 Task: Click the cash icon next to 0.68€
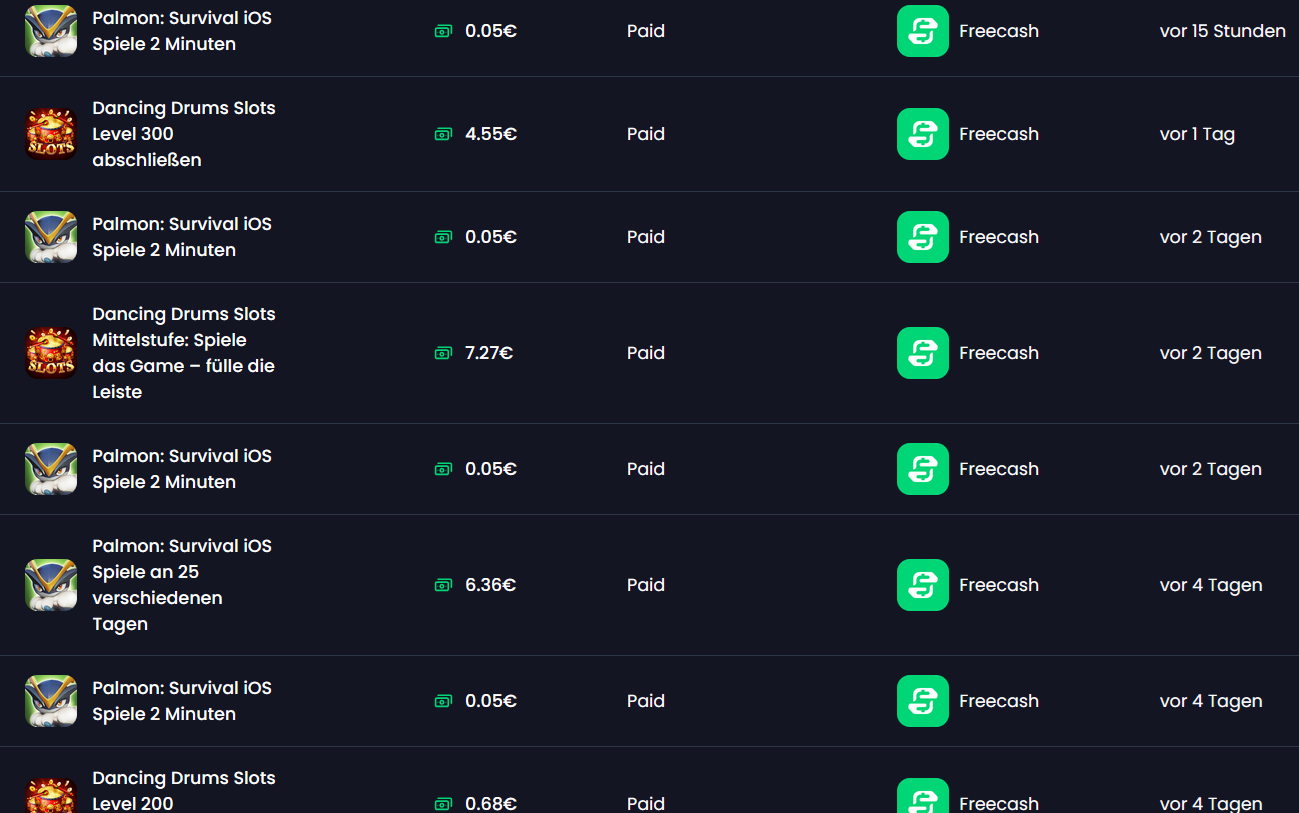[443, 804]
